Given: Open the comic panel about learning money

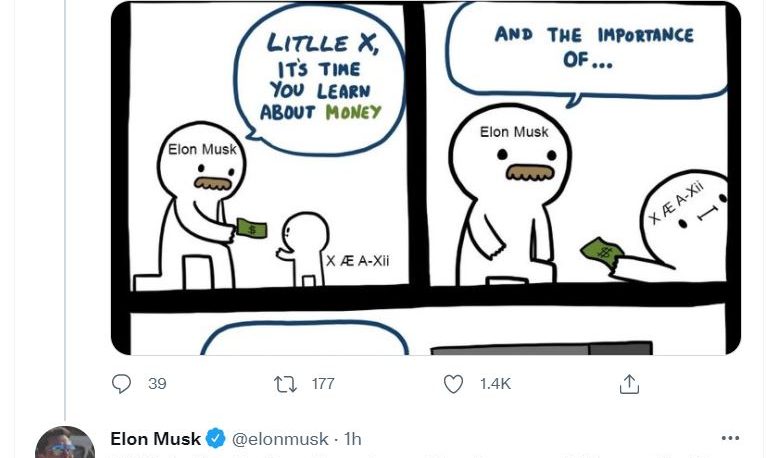Looking at the screenshot, I should tap(270, 146).
